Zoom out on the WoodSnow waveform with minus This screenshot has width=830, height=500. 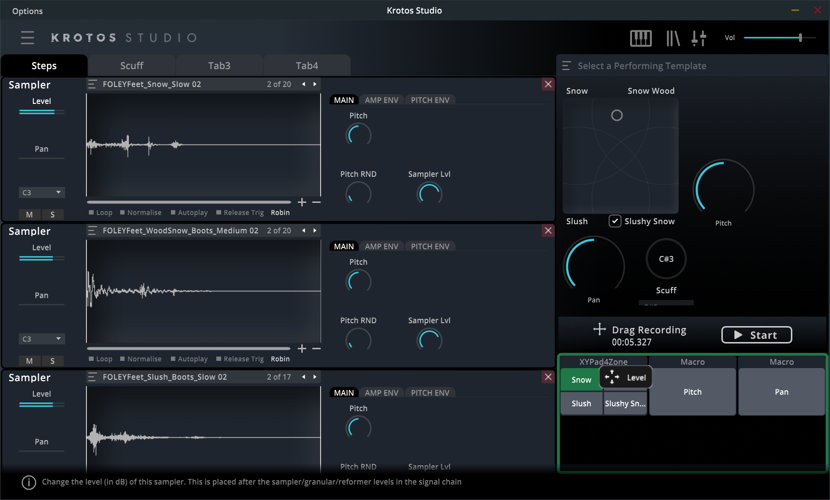coord(316,349)
